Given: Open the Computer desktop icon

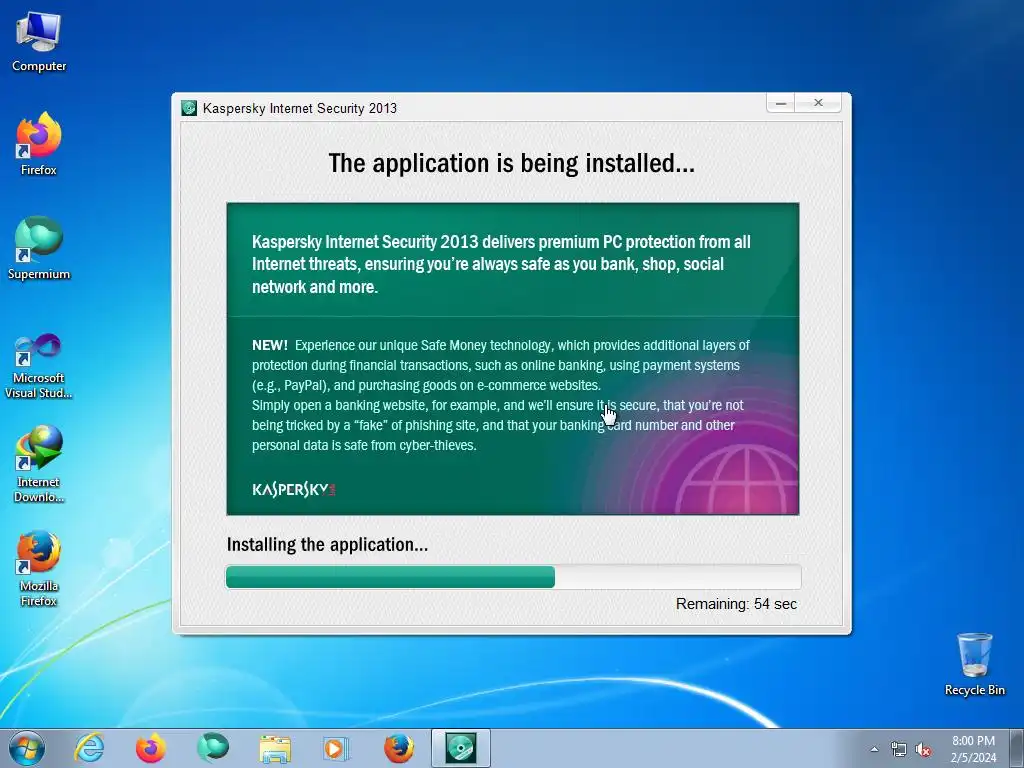Looking at the screenshot, I should coord(39,42).
